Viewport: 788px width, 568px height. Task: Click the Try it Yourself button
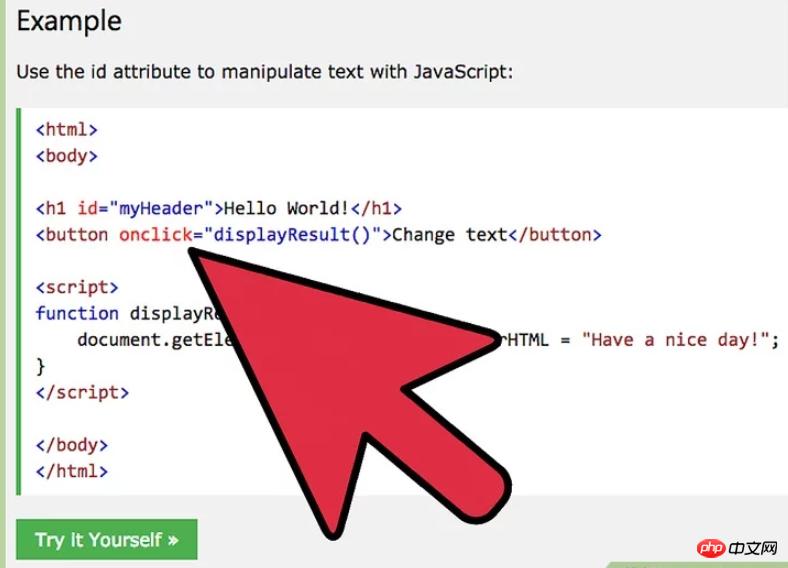click(106, 540)
